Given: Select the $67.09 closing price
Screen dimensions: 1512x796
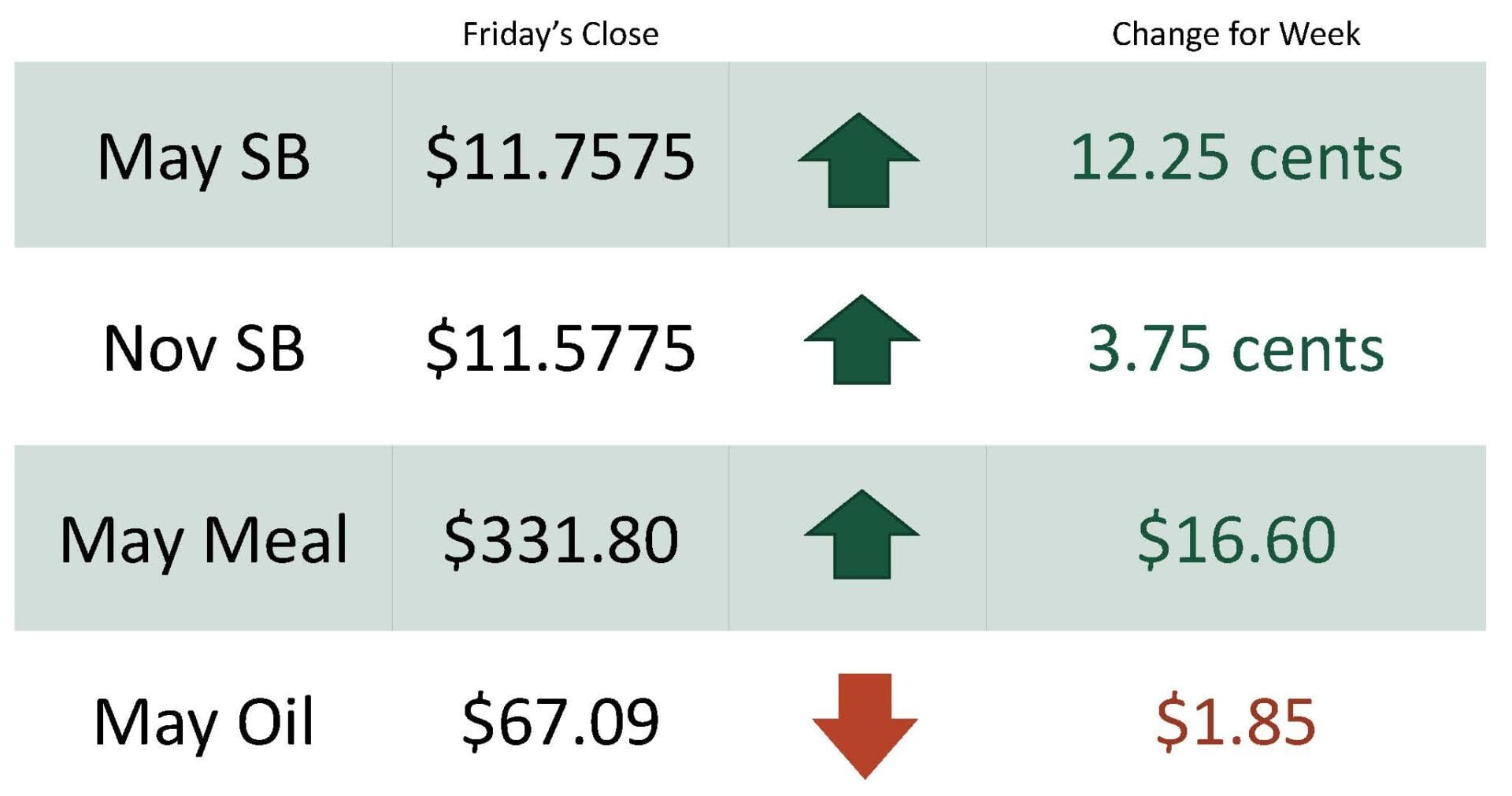Looking at the screenshot, I should [560, 722].
